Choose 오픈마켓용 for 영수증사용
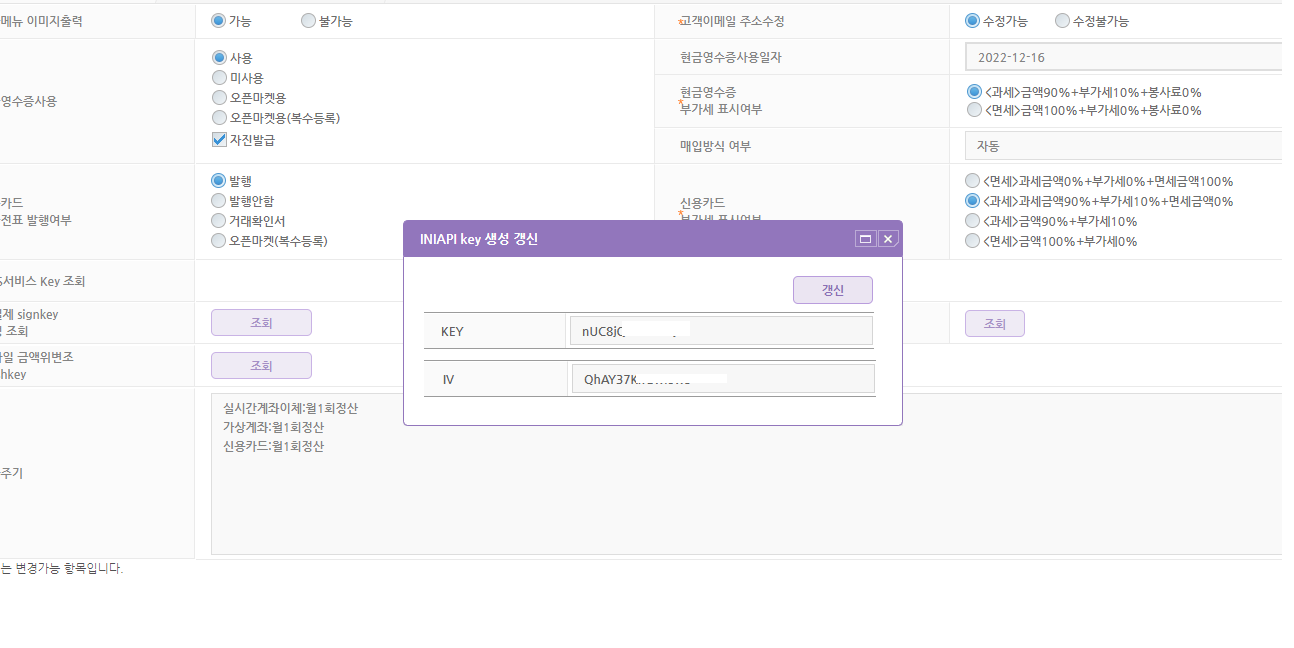Image resolution: width=1294 pixels, height=648 pixels. pos(219,97)
